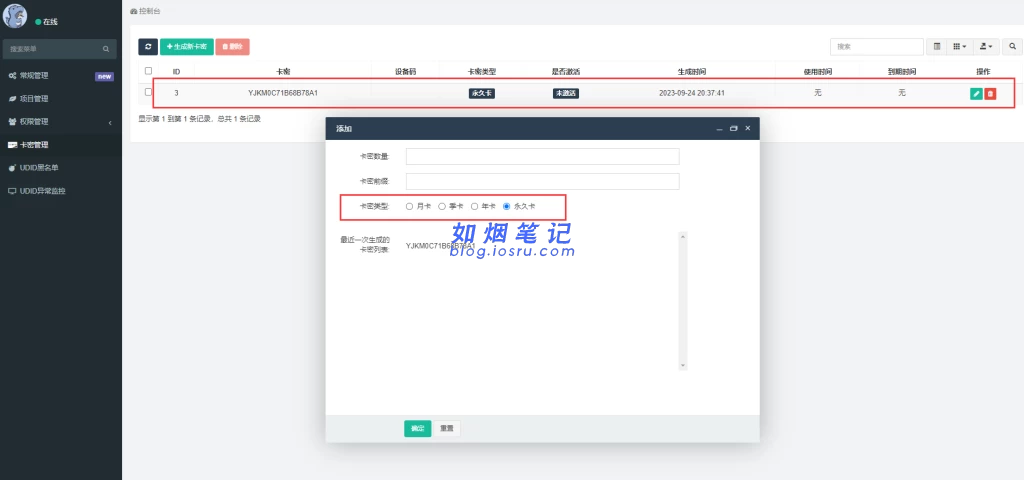This screenshot has width=1024, height=480.
Task: Click the up arrow of generated list scrollbar
Action: (683, 236)
